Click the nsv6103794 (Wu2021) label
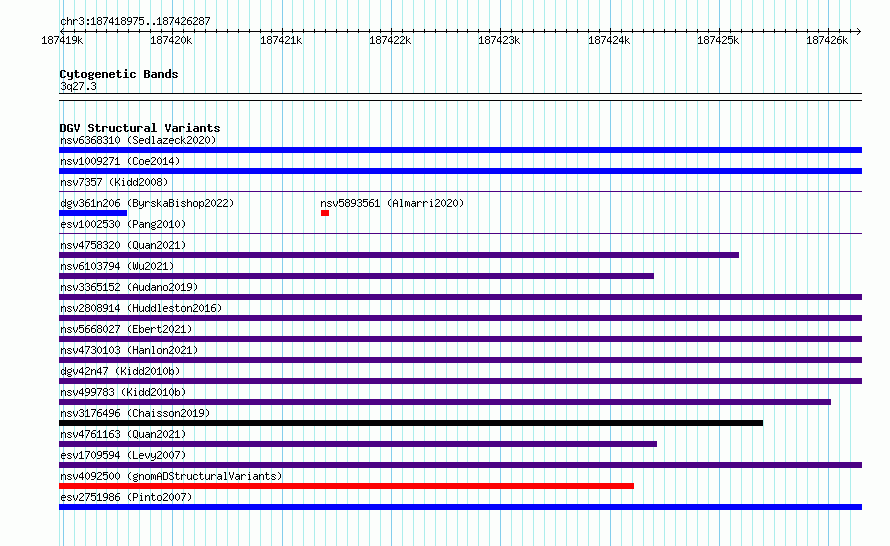The height and width of the screenshot is (546, 890). click(x=117, y=266)
